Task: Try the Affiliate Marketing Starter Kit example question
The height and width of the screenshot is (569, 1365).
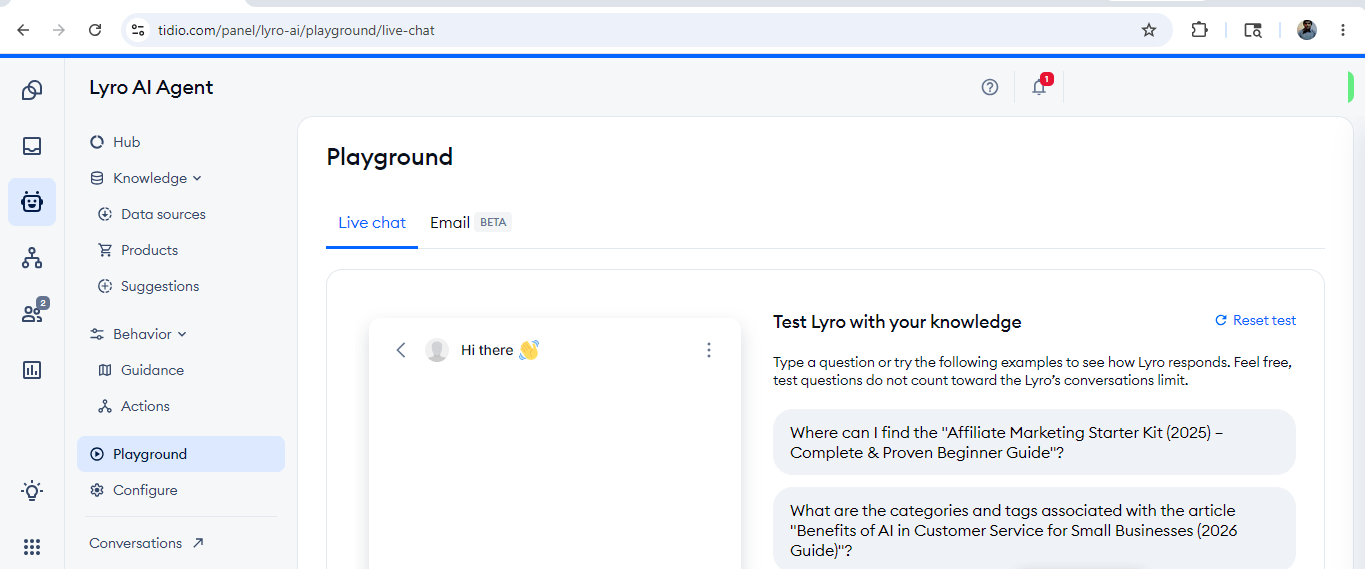Action: tap(1034, 442)
